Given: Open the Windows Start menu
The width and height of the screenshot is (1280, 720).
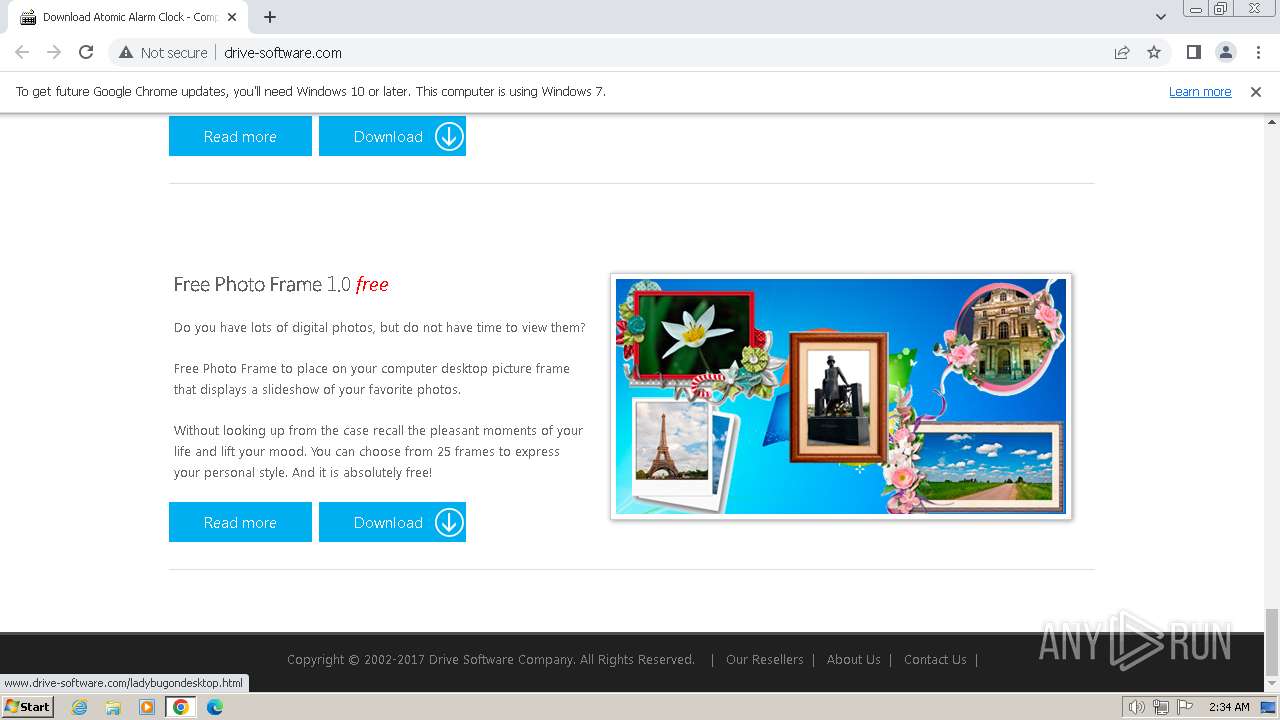Looking at the screenshot, I should 27,707.
